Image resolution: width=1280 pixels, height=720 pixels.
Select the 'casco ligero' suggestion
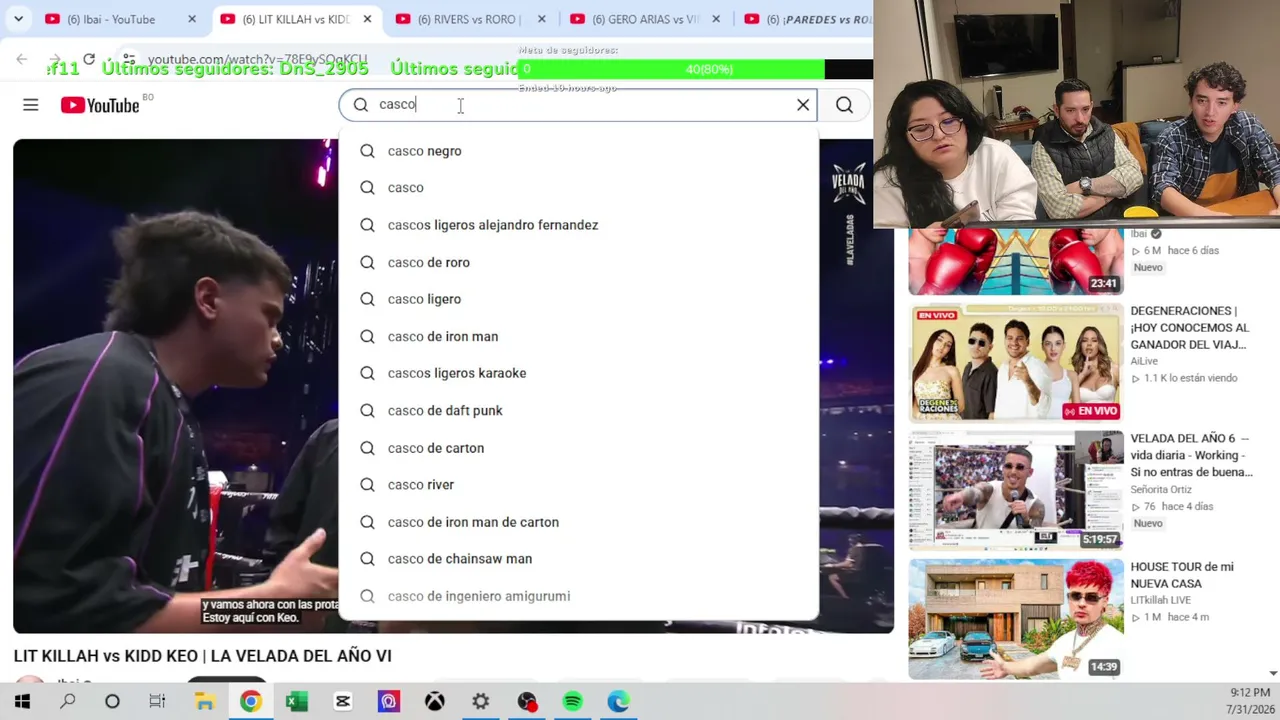[578, 299]
